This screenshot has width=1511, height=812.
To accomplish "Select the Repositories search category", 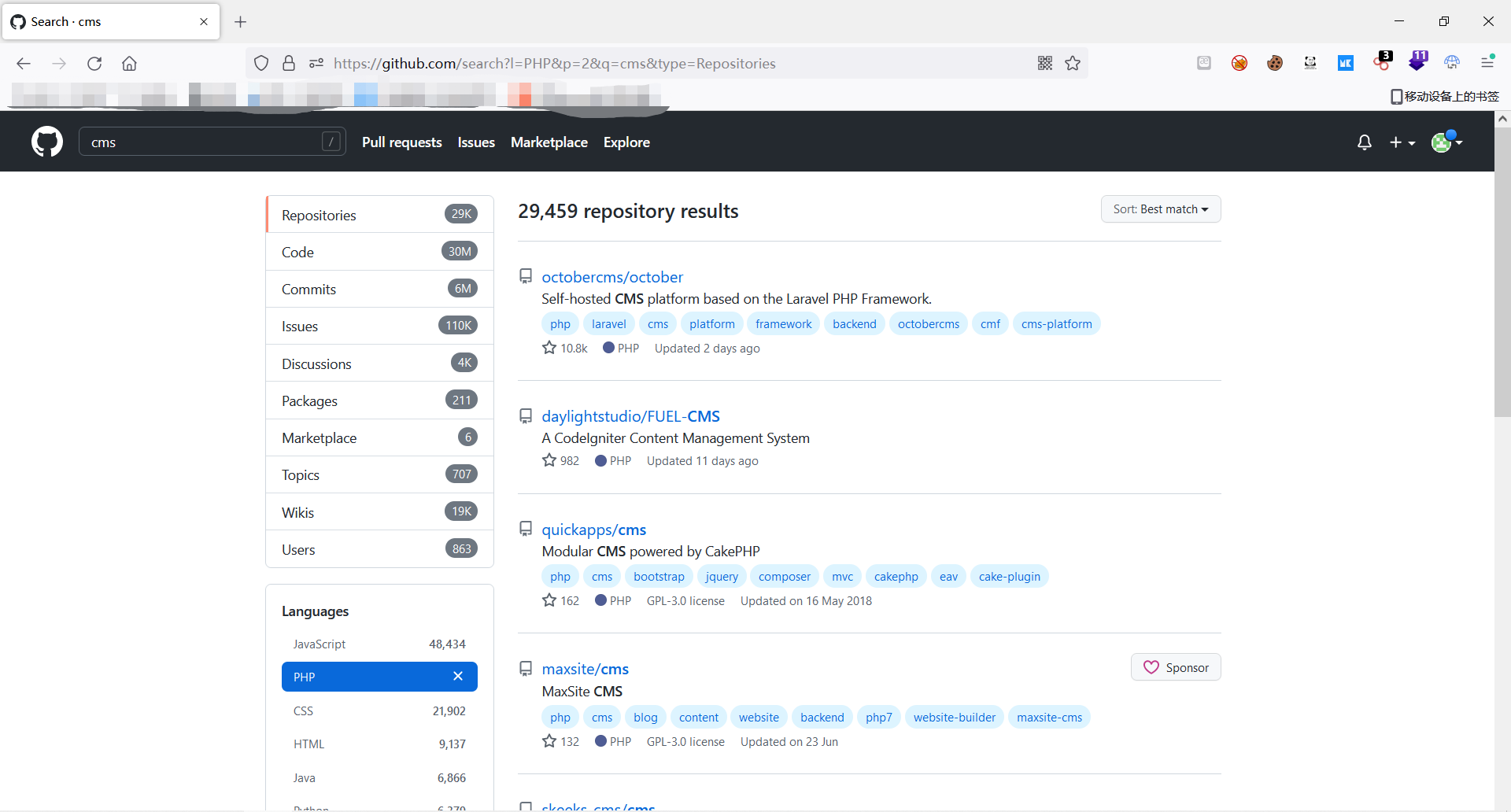I will coord(380,214).
